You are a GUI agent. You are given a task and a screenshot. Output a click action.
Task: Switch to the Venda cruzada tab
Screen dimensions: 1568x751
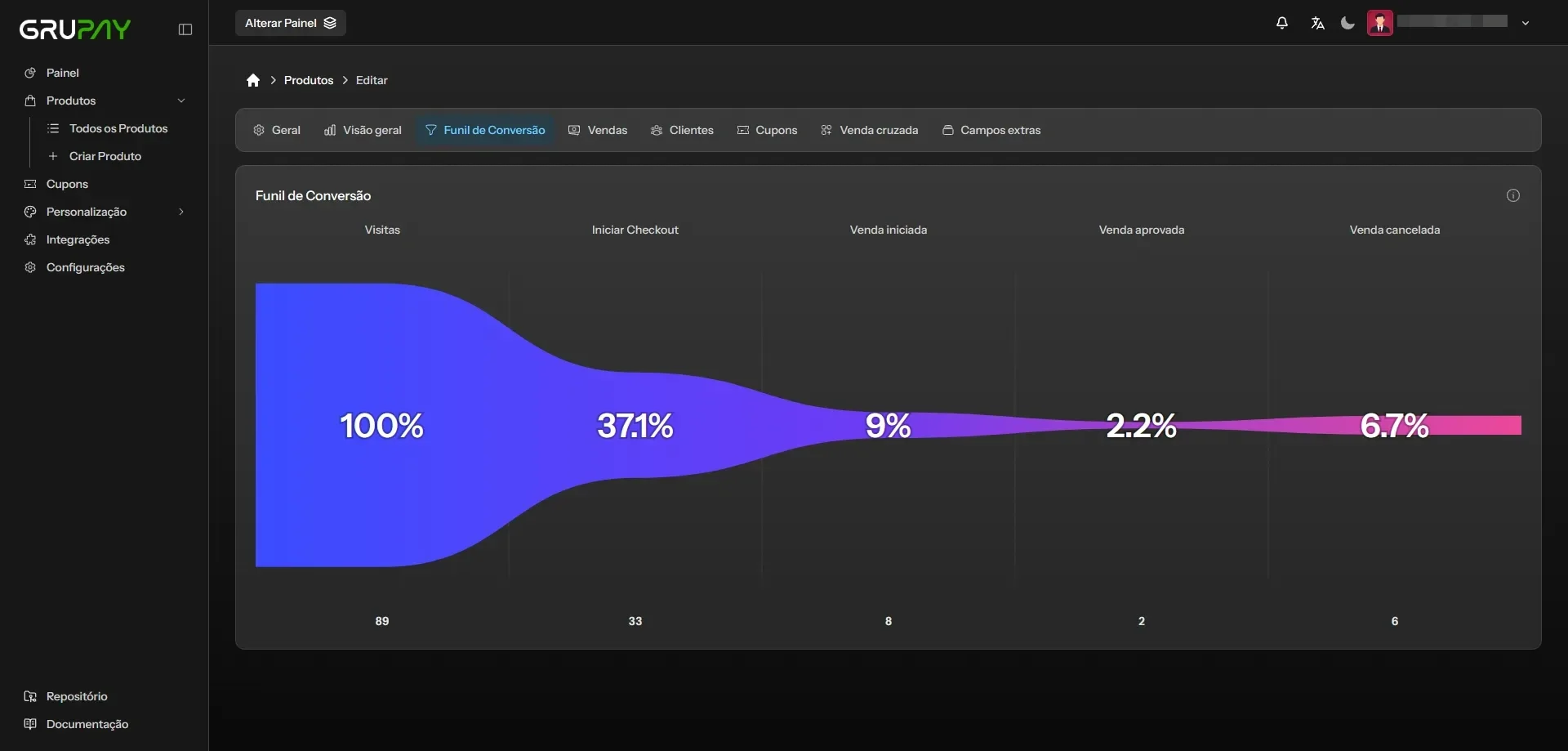coord(869,130)
